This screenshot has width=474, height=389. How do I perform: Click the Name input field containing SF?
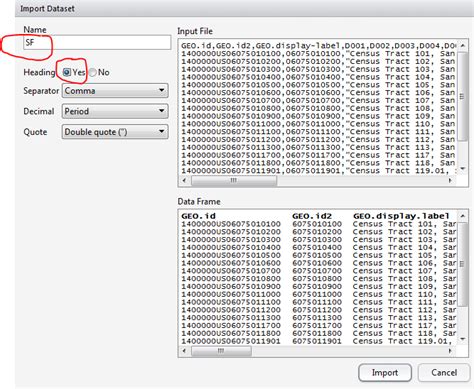(x=97, y=42)
